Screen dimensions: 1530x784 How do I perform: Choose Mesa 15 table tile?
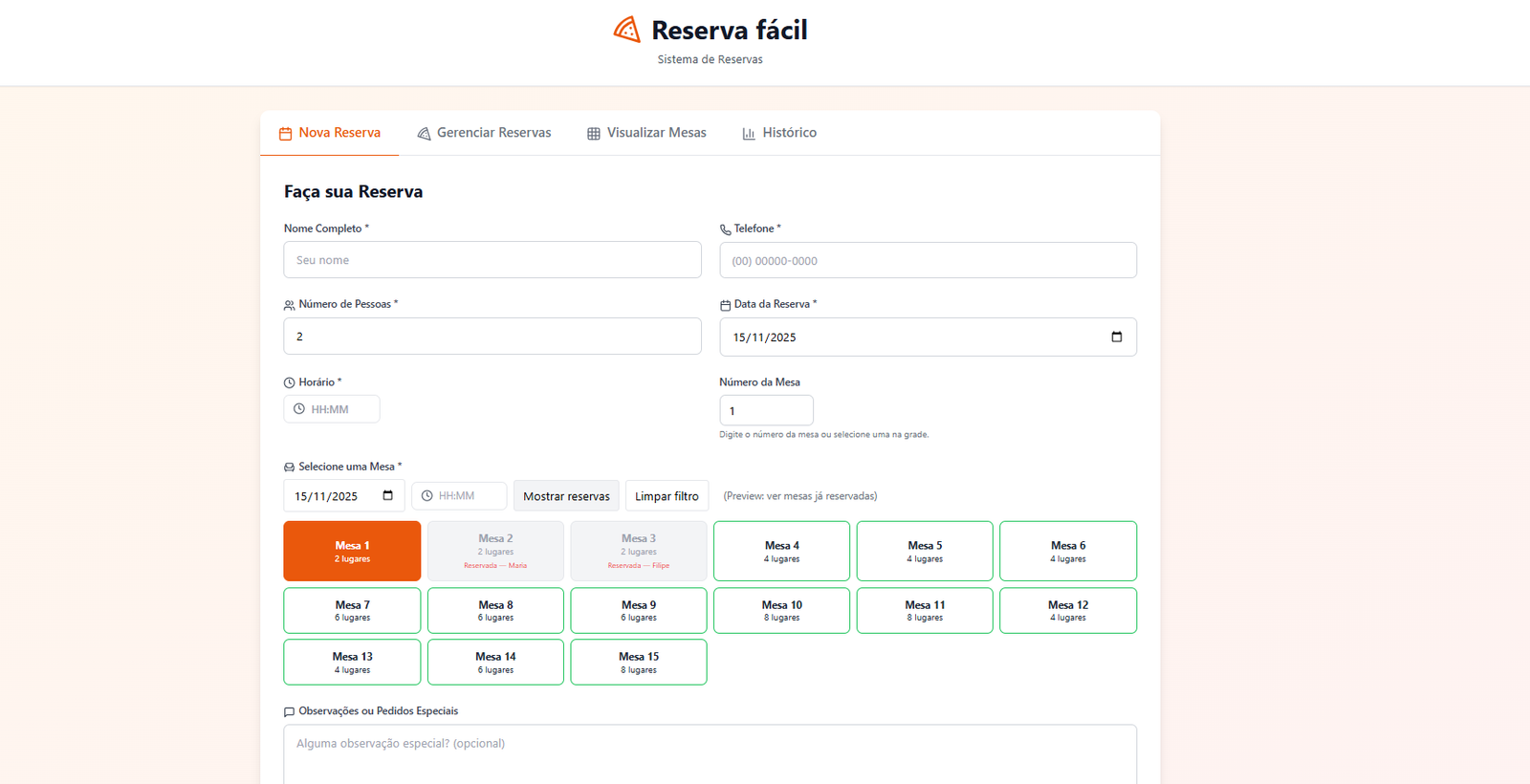click(x=638, y=662)
